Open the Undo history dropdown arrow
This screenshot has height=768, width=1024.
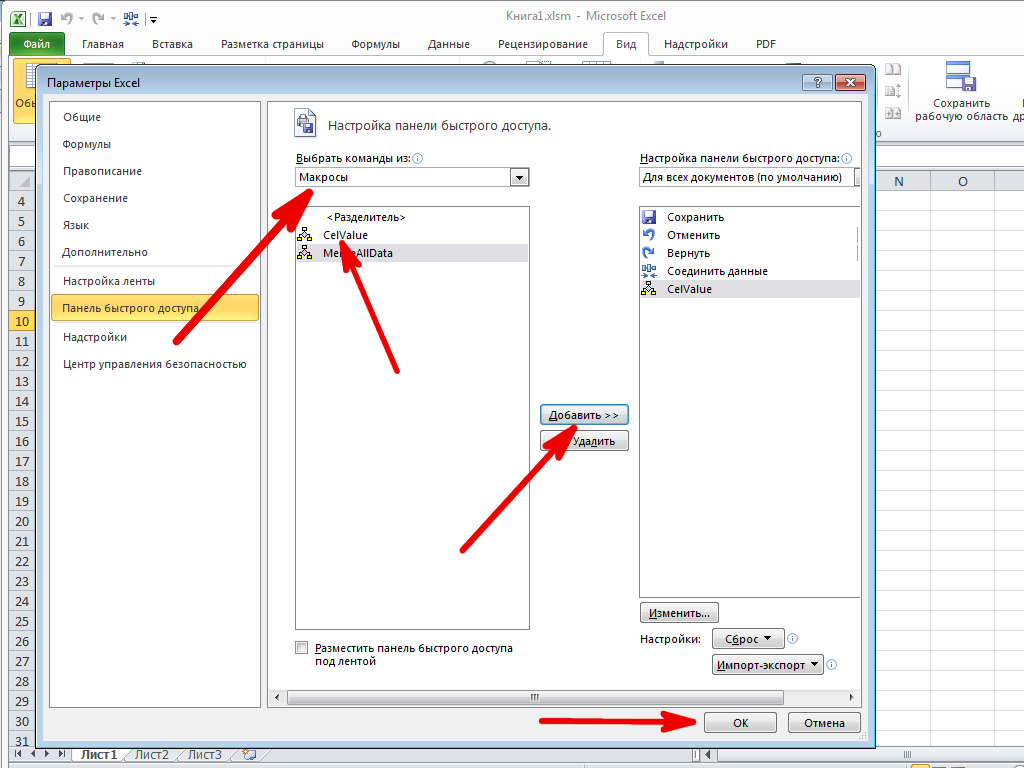pyautogui.click(x=82, y=20)
